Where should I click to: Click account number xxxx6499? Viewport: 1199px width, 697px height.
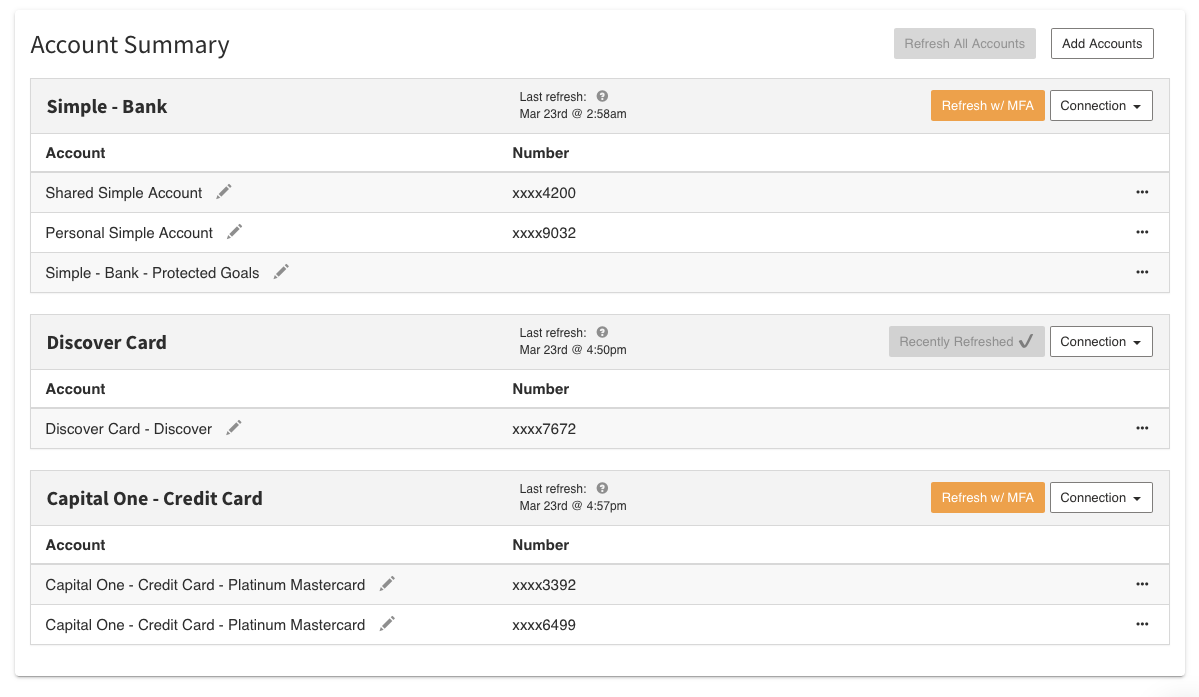pos(544,624)
